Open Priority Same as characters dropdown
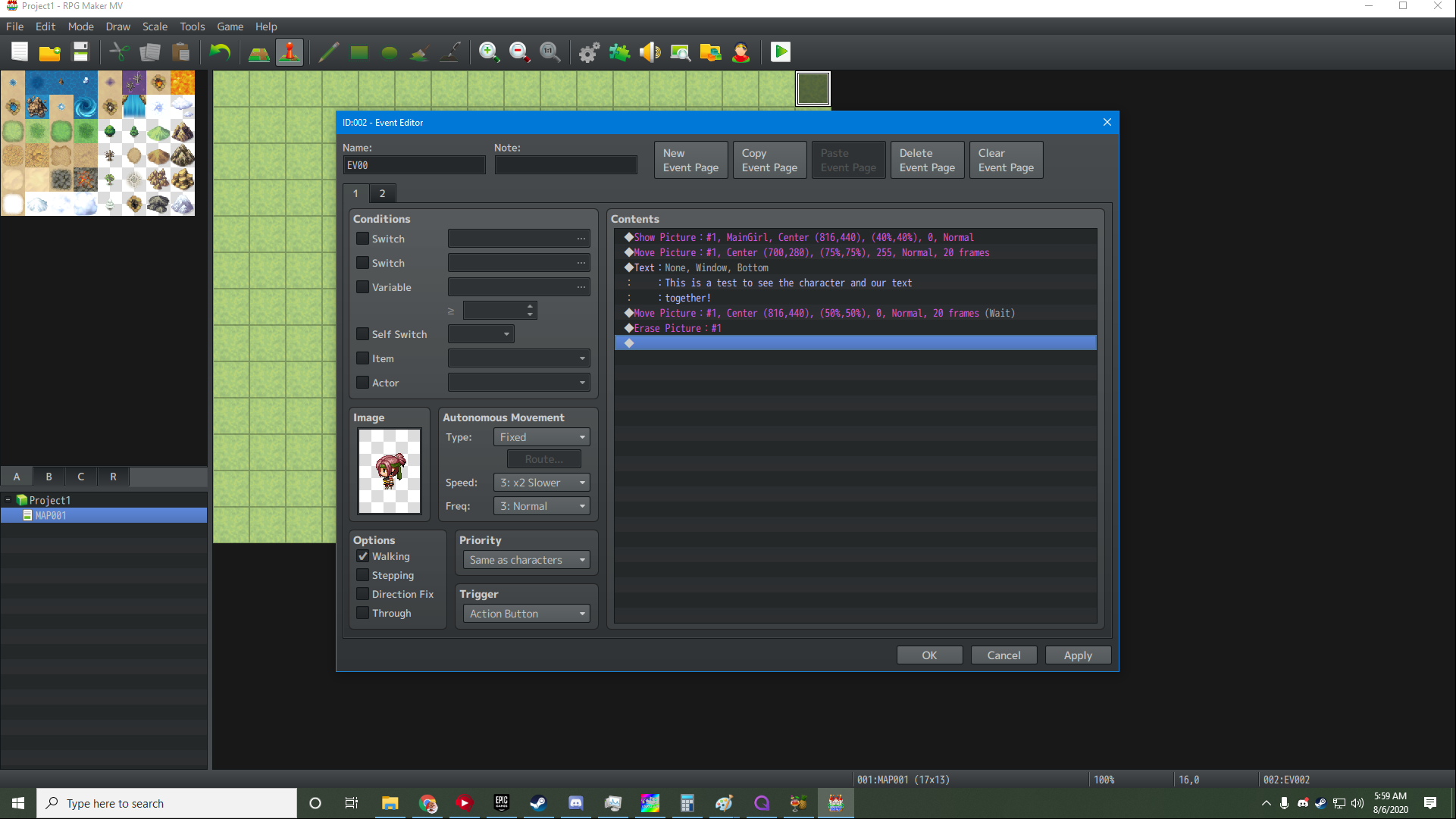This screenshot has height=819, width=1456. [x=527, y=560]
